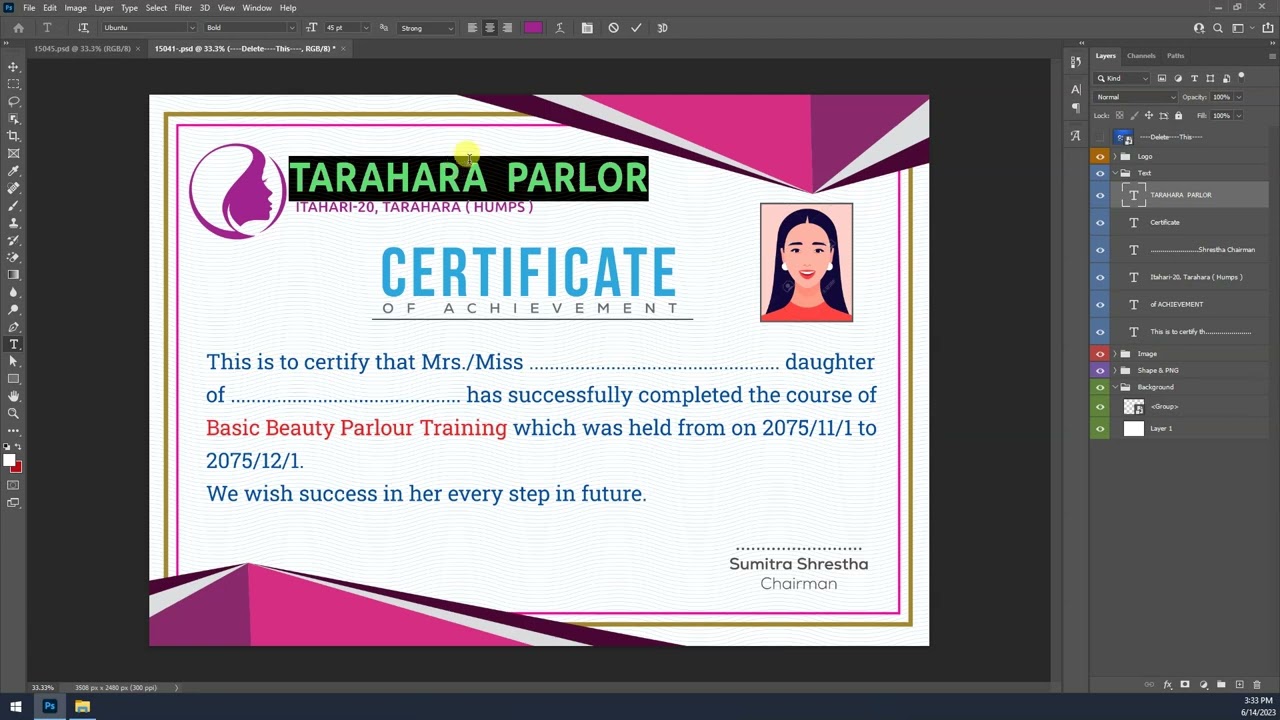Cancel current text edits

pyautogui.click(x=613, y=28)
